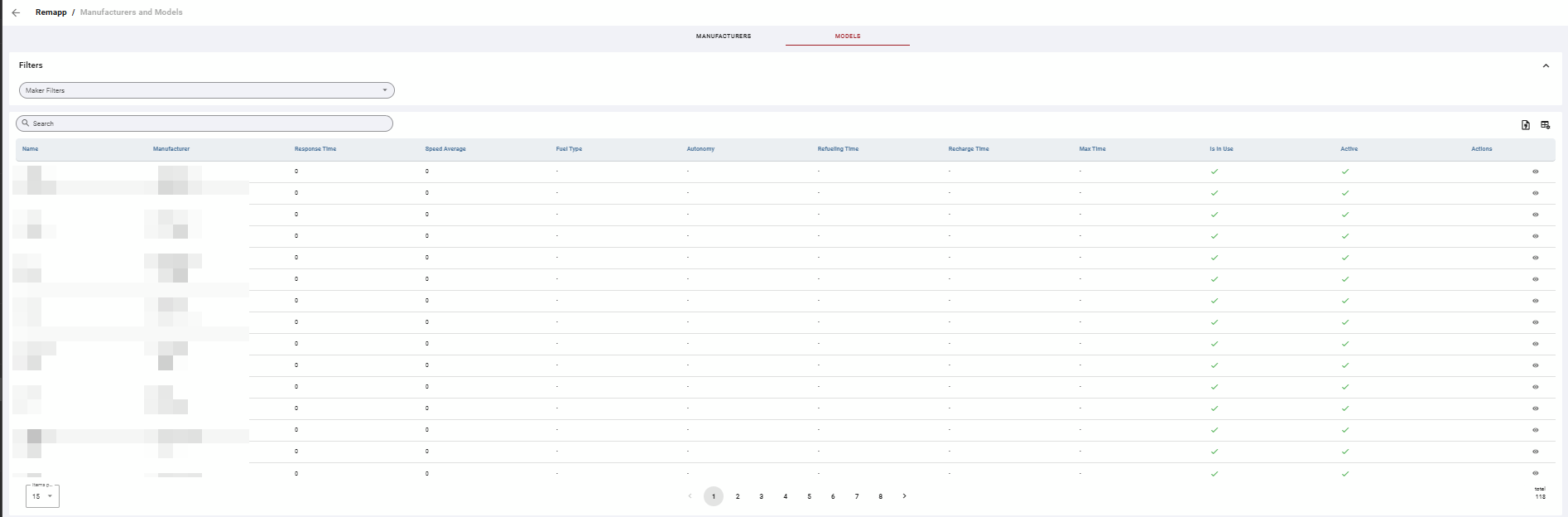Export the table as CSV file
This screenshot has height=517, width=1568.
(1526, 125)
